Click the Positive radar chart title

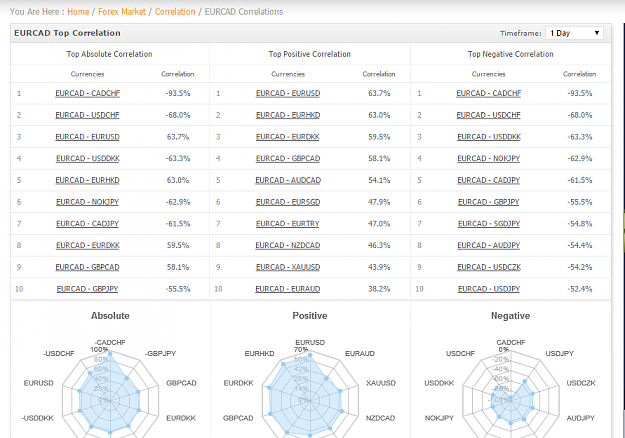[310, 316]
